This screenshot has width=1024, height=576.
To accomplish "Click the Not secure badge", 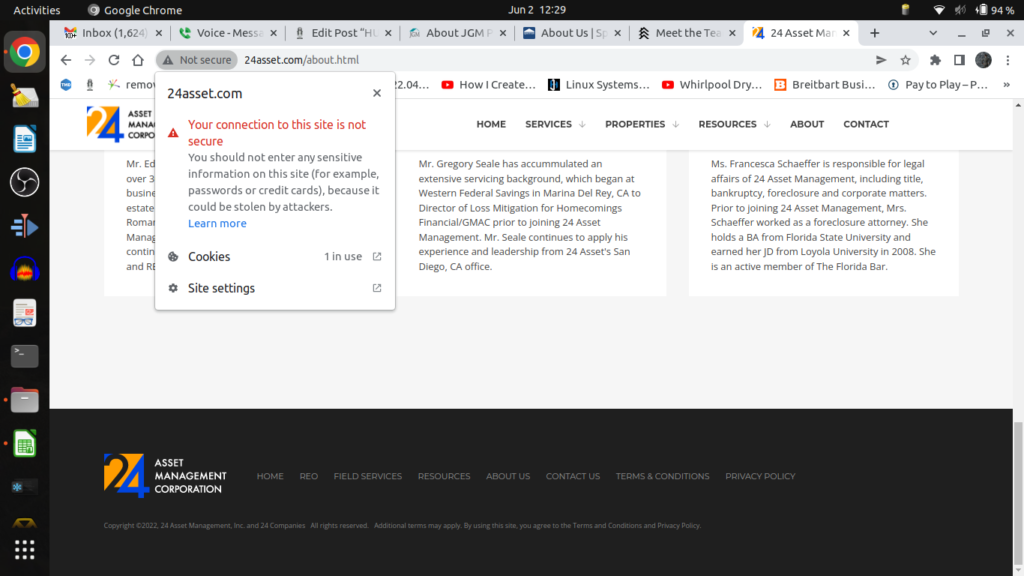I will [x=197, y=60].
